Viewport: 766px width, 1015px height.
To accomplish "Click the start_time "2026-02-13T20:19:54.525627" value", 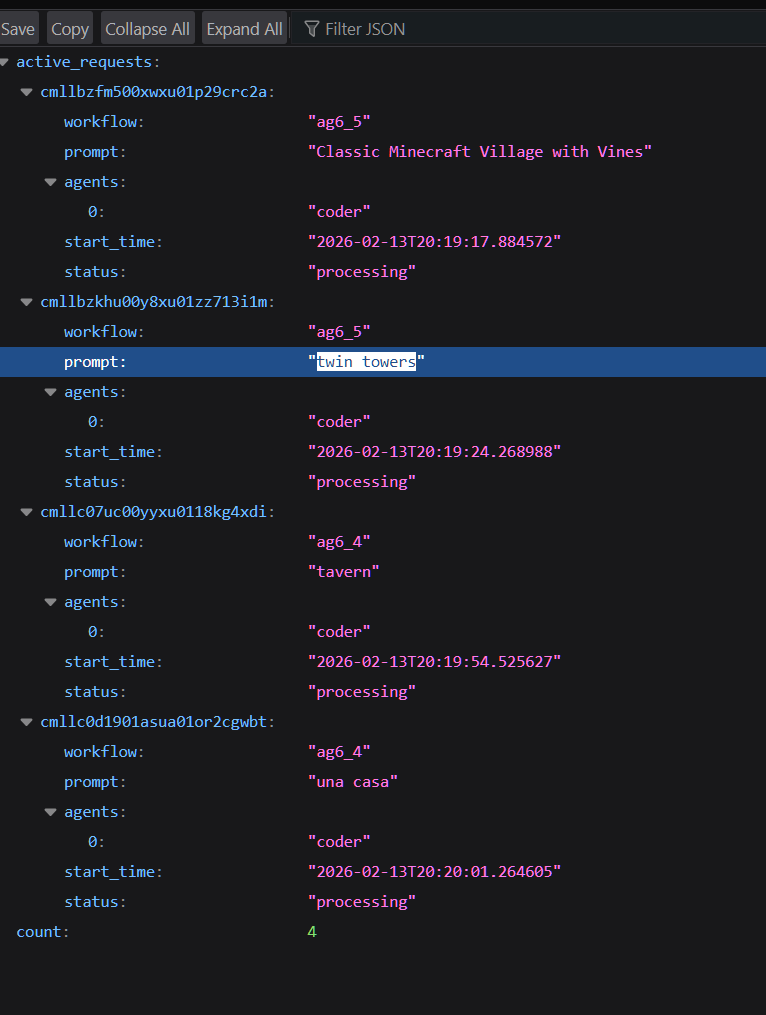I will 434,662.
